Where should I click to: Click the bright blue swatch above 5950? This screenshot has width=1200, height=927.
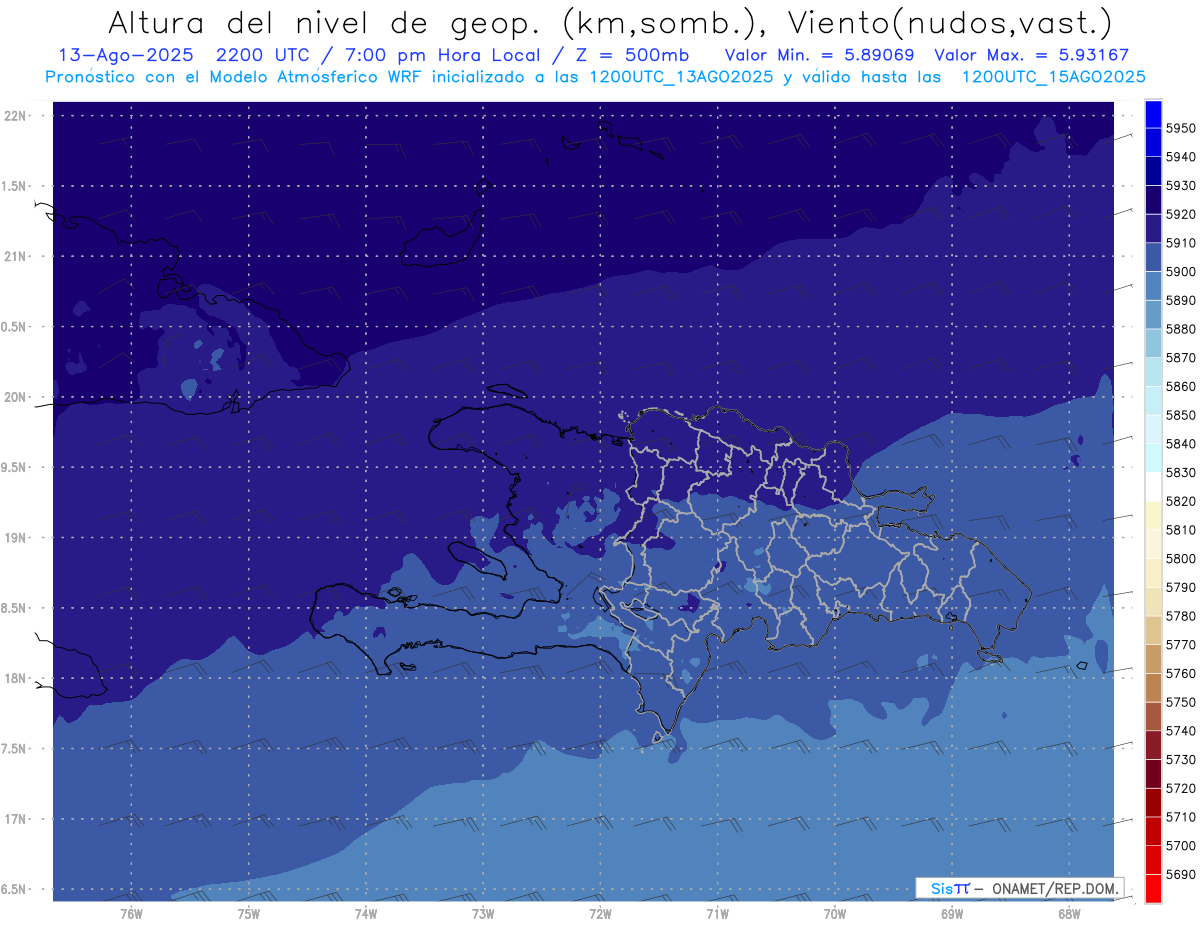coord(1153,114)
